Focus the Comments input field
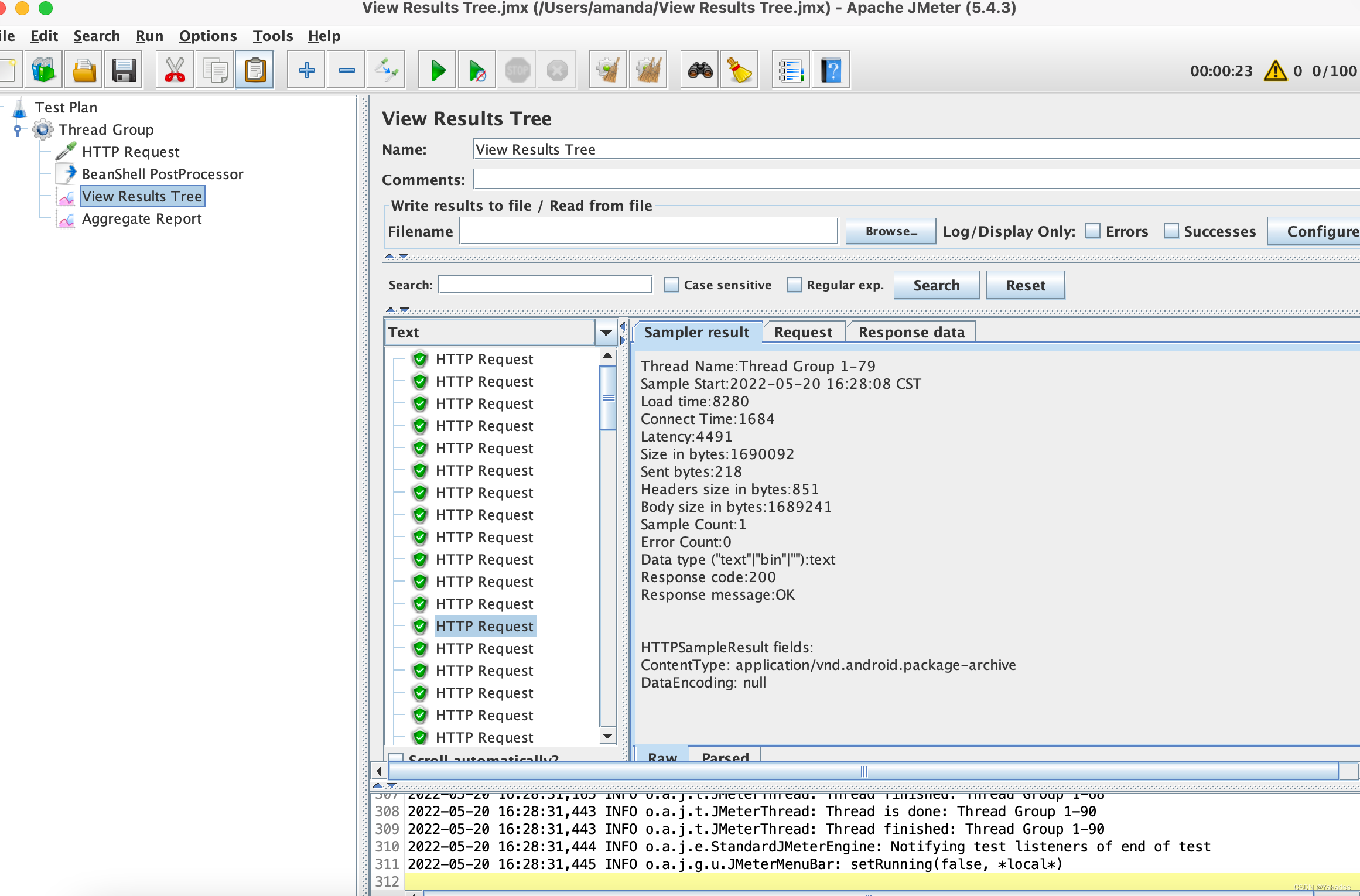Screen dimensions: 1360x896 click(x=917, y=179)
